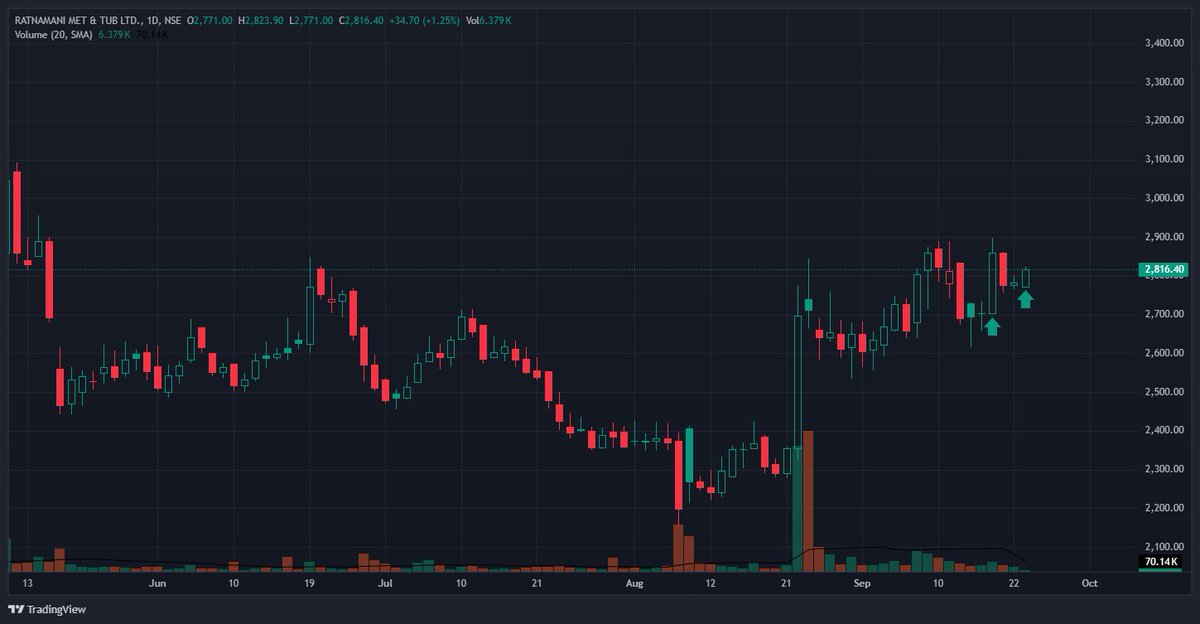Click the tallest red volume bar in late August
This screenshot has width=1200, height=624.
click(x=808, y=501)
